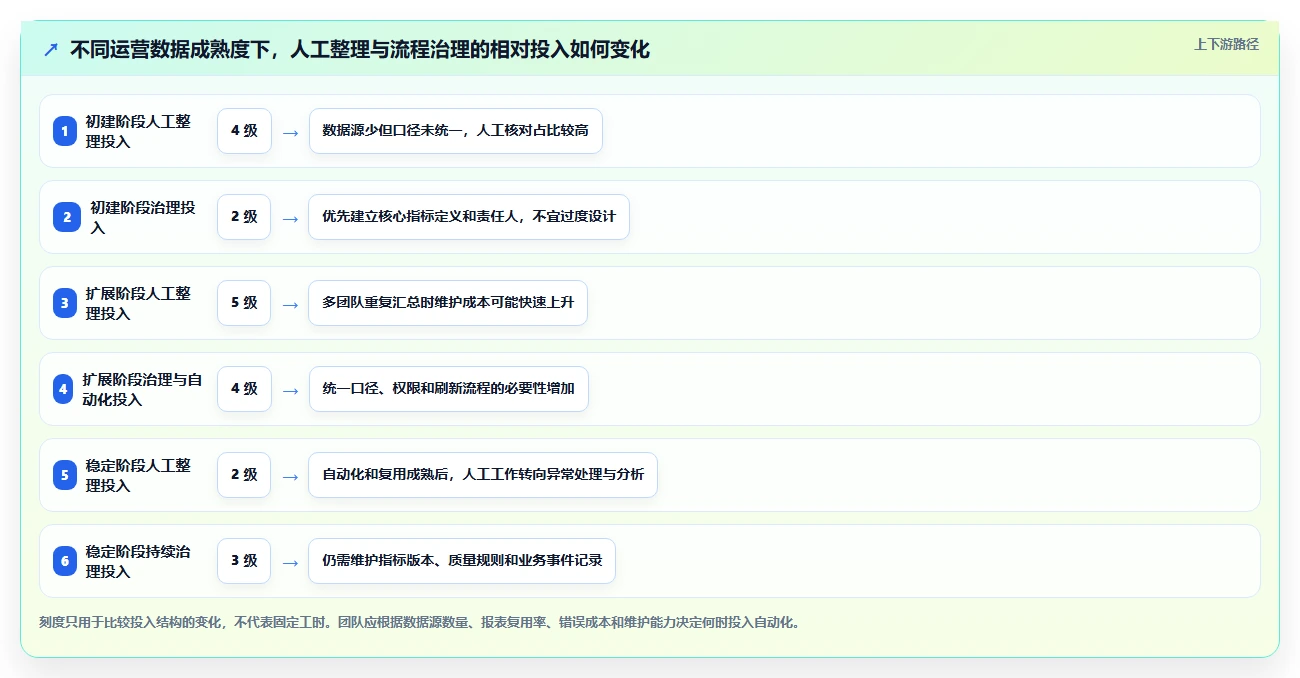The width and height of the screenshot is (1300, 678).
Task: Select 稳定阶段人工整理投入 label
Action: pyautogui.click(x=138, y=475)
